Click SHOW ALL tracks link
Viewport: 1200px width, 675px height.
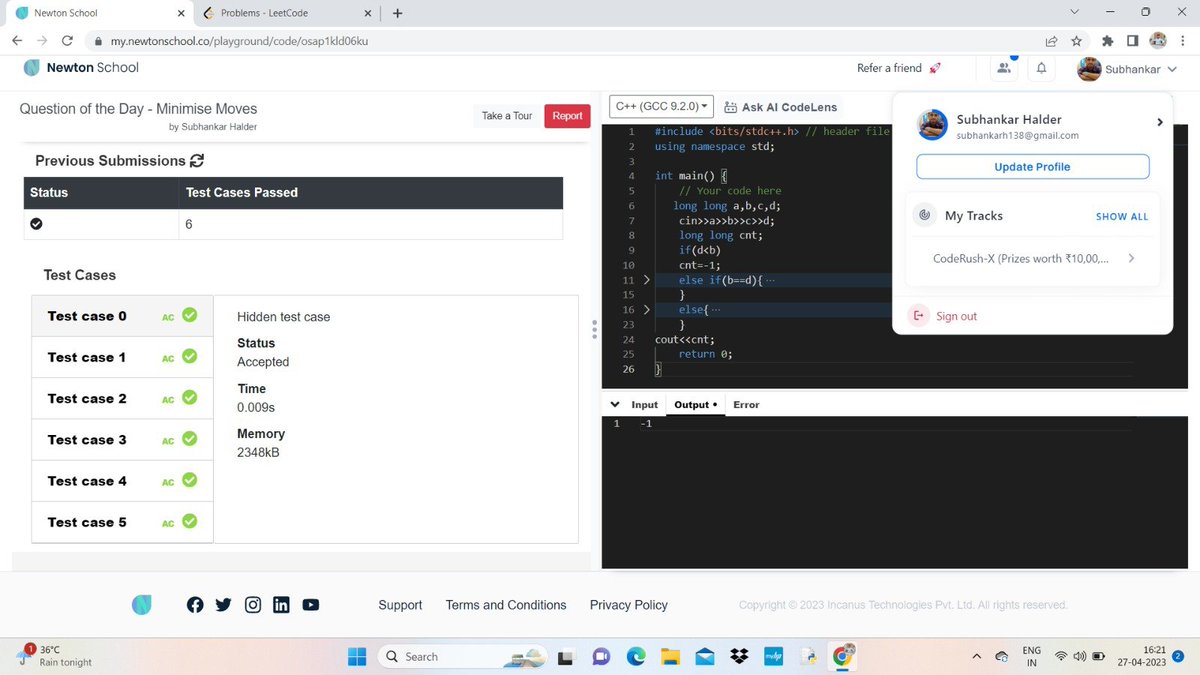[x=1122, y=216]
